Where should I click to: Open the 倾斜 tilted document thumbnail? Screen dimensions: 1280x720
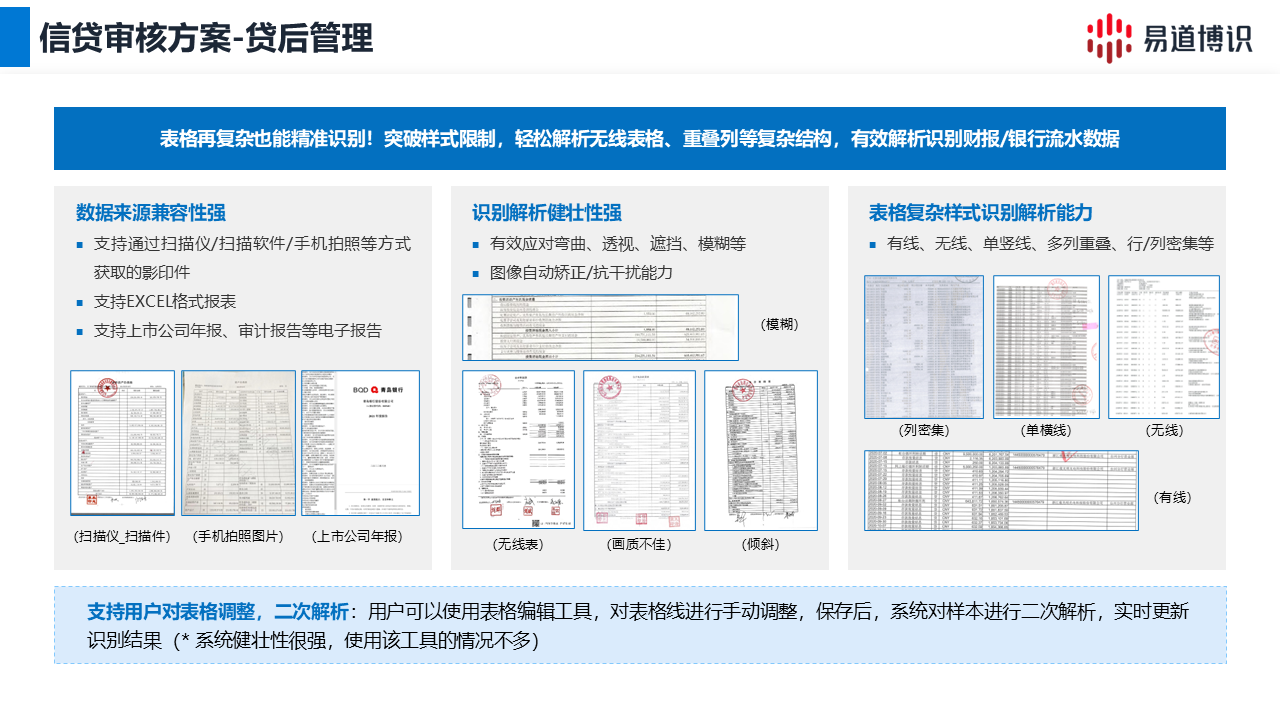click(760, 449)
